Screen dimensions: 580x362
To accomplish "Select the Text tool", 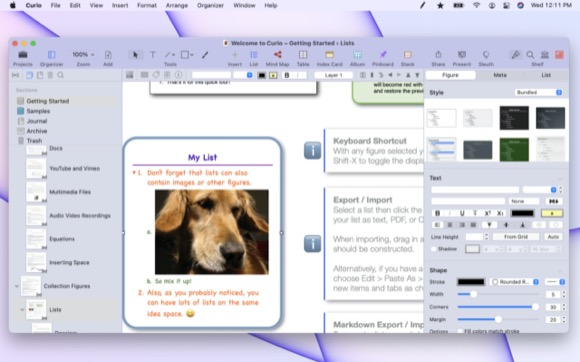I will pyautogui.click(x=152, y=55).
